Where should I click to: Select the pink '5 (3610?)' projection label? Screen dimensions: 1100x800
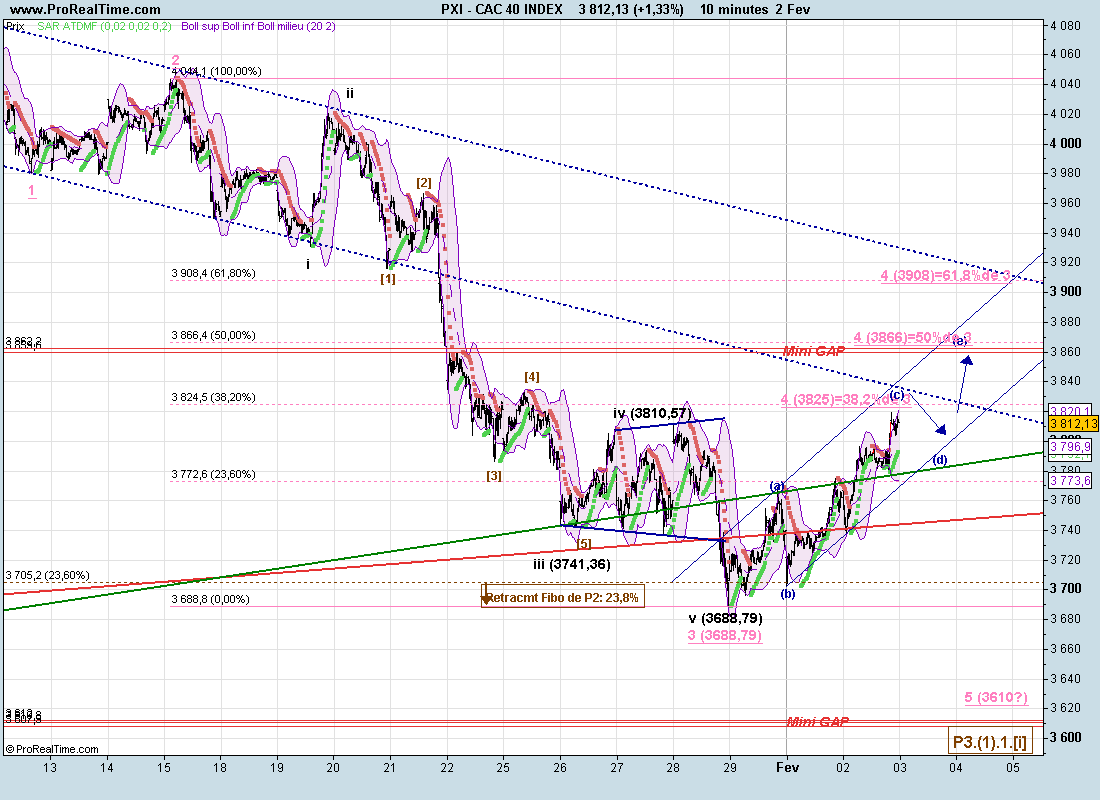(996, 697)
